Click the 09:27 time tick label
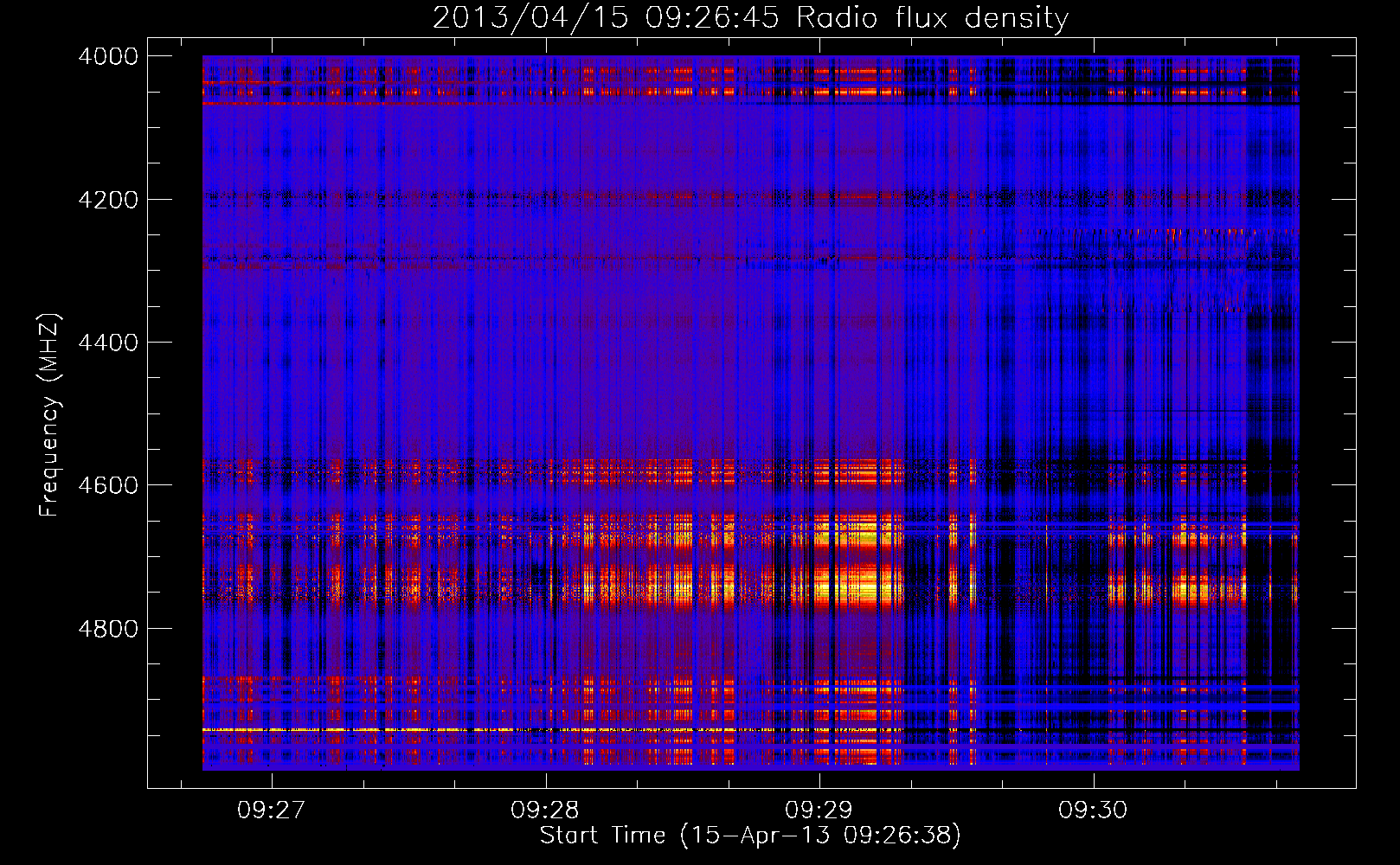The height and width of the screenshot is (865, 1400). coord(271,810)
